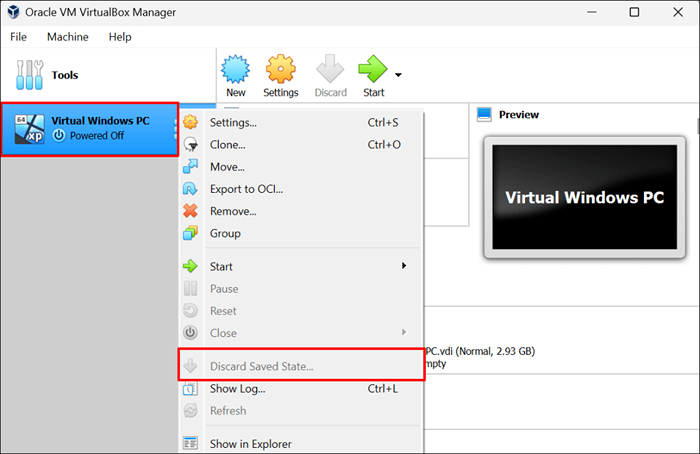
Task: Click the Virtual Windows PC preview thumbnail
Action: pos(584,197)
